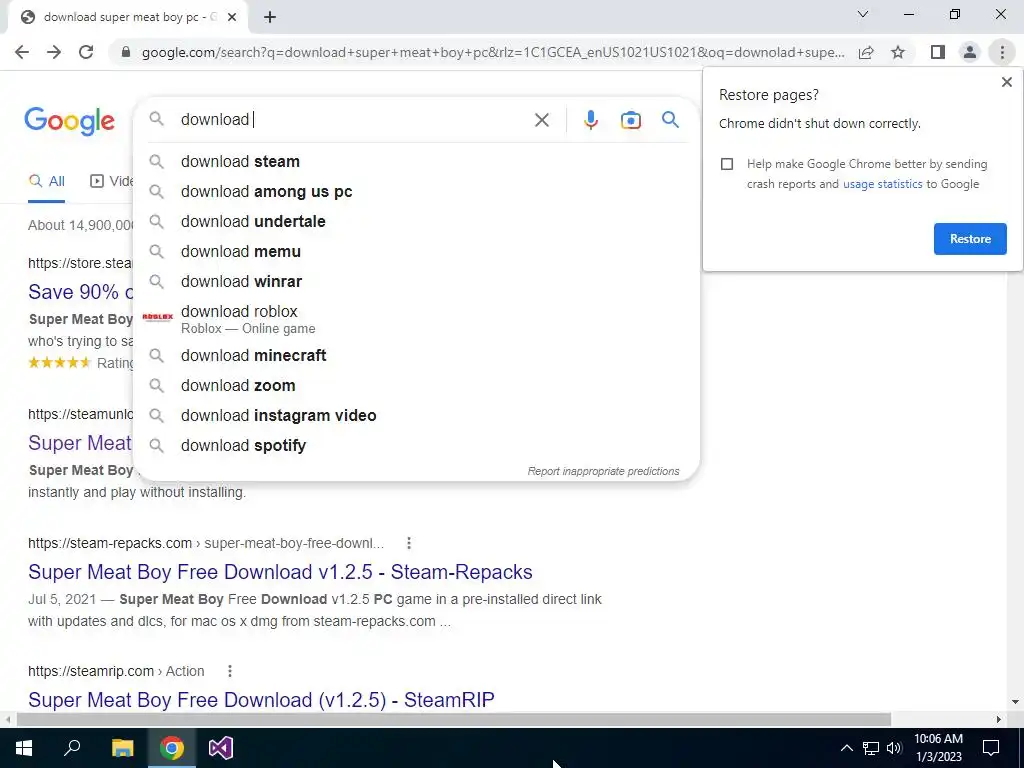1024x768 pixels.
Task: Start voice search with microphone icon
Action: [590, 120]
